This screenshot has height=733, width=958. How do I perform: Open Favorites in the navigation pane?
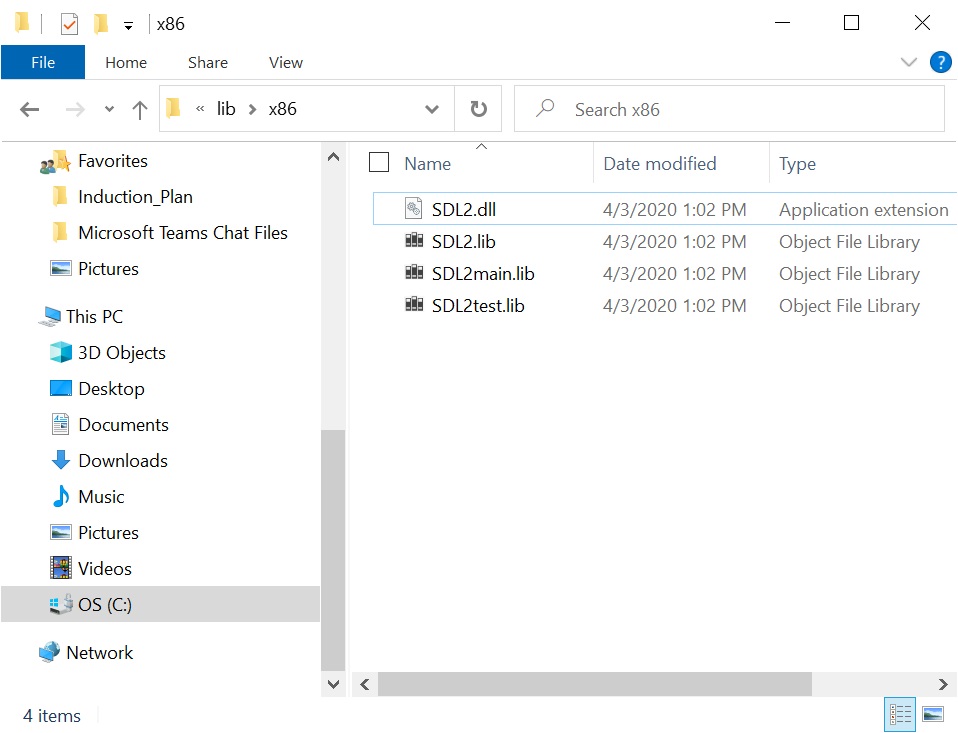click(x=113, y=161)
